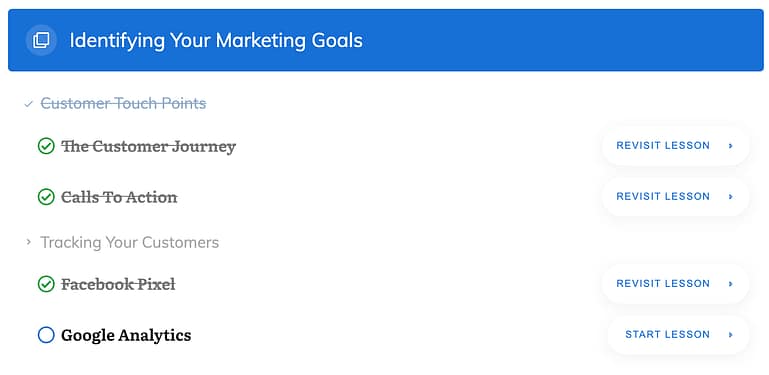Open the Tracking Your Customers section title

[129, 243]
